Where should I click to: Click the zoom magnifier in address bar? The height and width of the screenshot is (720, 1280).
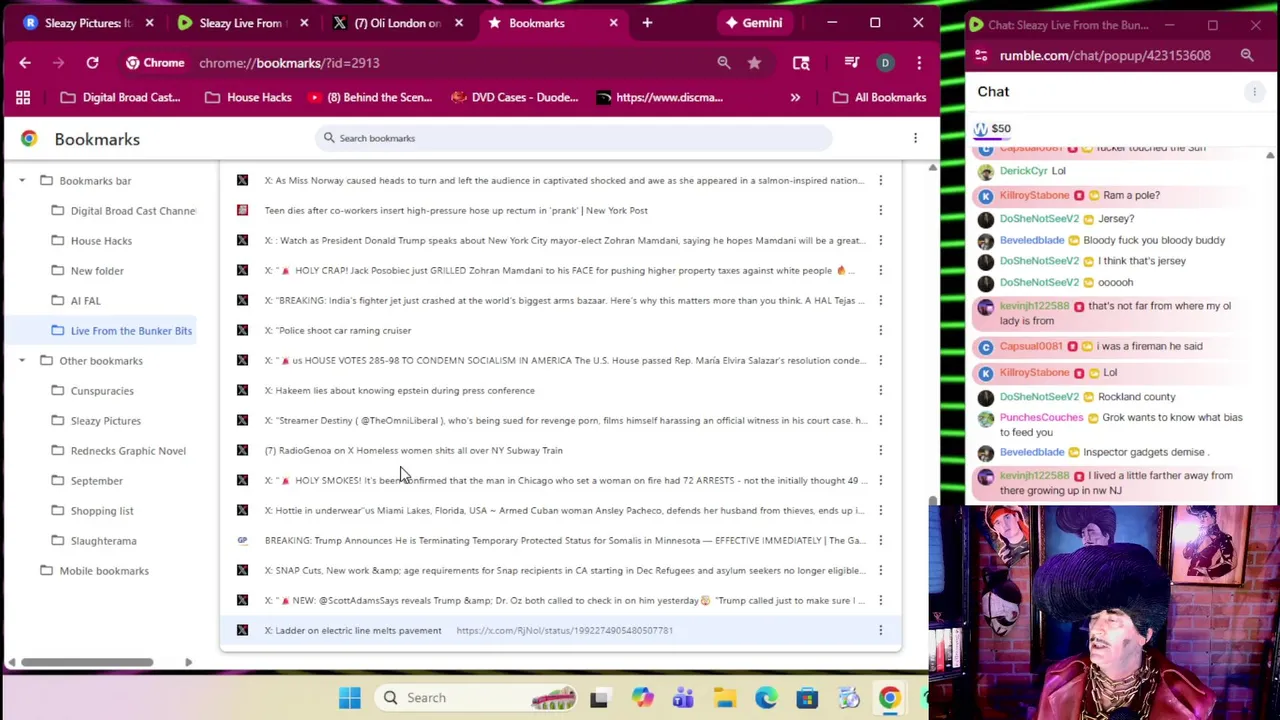pos(724,63)
